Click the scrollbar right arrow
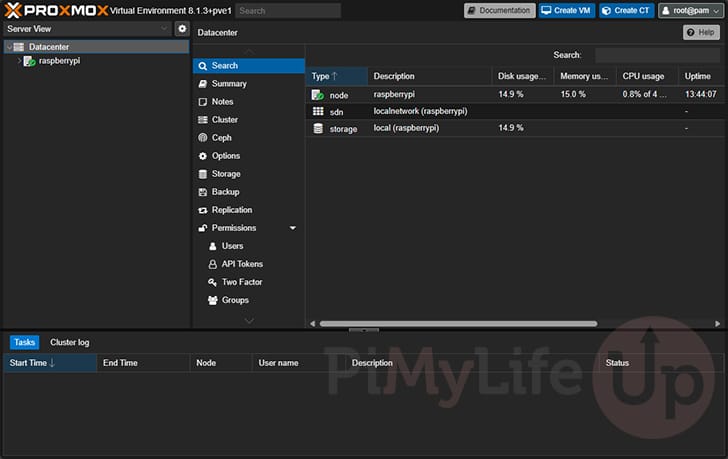This screenshot has width=728, height=459. tap(718, 323)
